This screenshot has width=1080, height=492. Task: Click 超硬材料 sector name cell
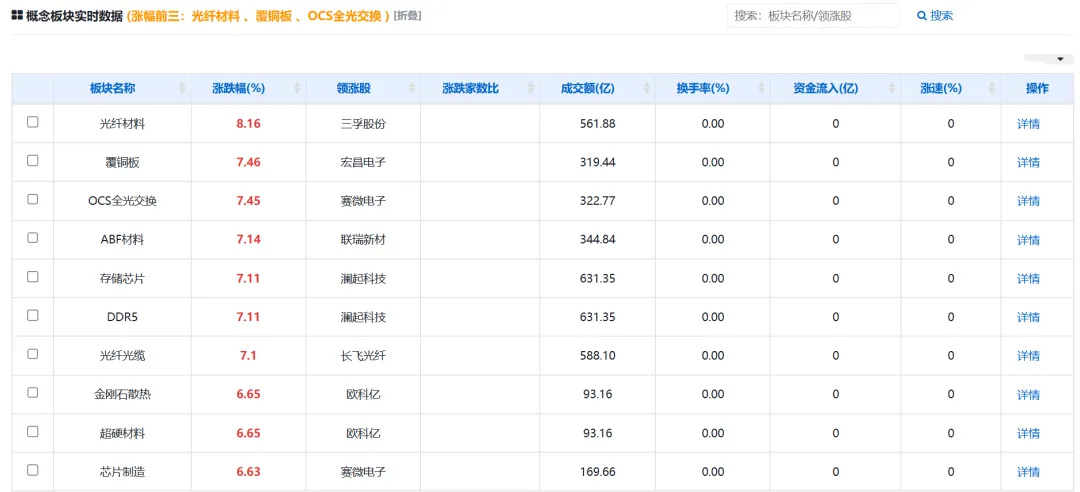tap(122, 433)
